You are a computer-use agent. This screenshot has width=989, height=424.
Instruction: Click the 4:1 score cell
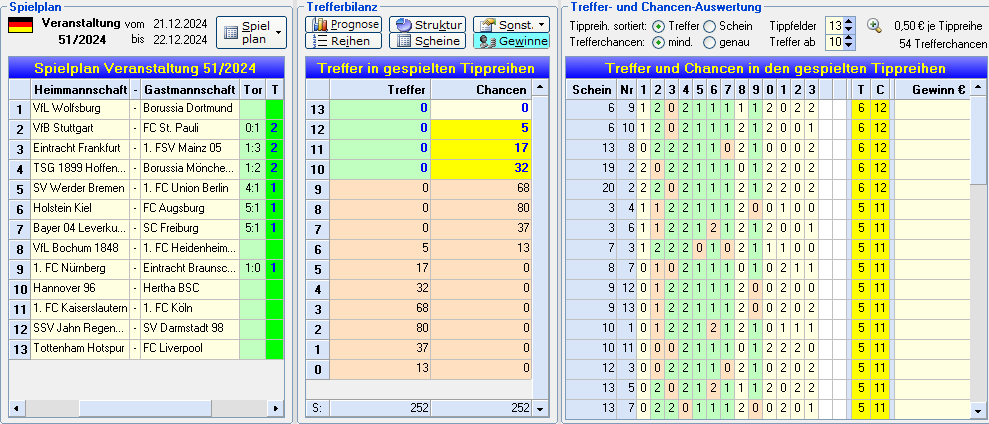[x=253, y=189]
